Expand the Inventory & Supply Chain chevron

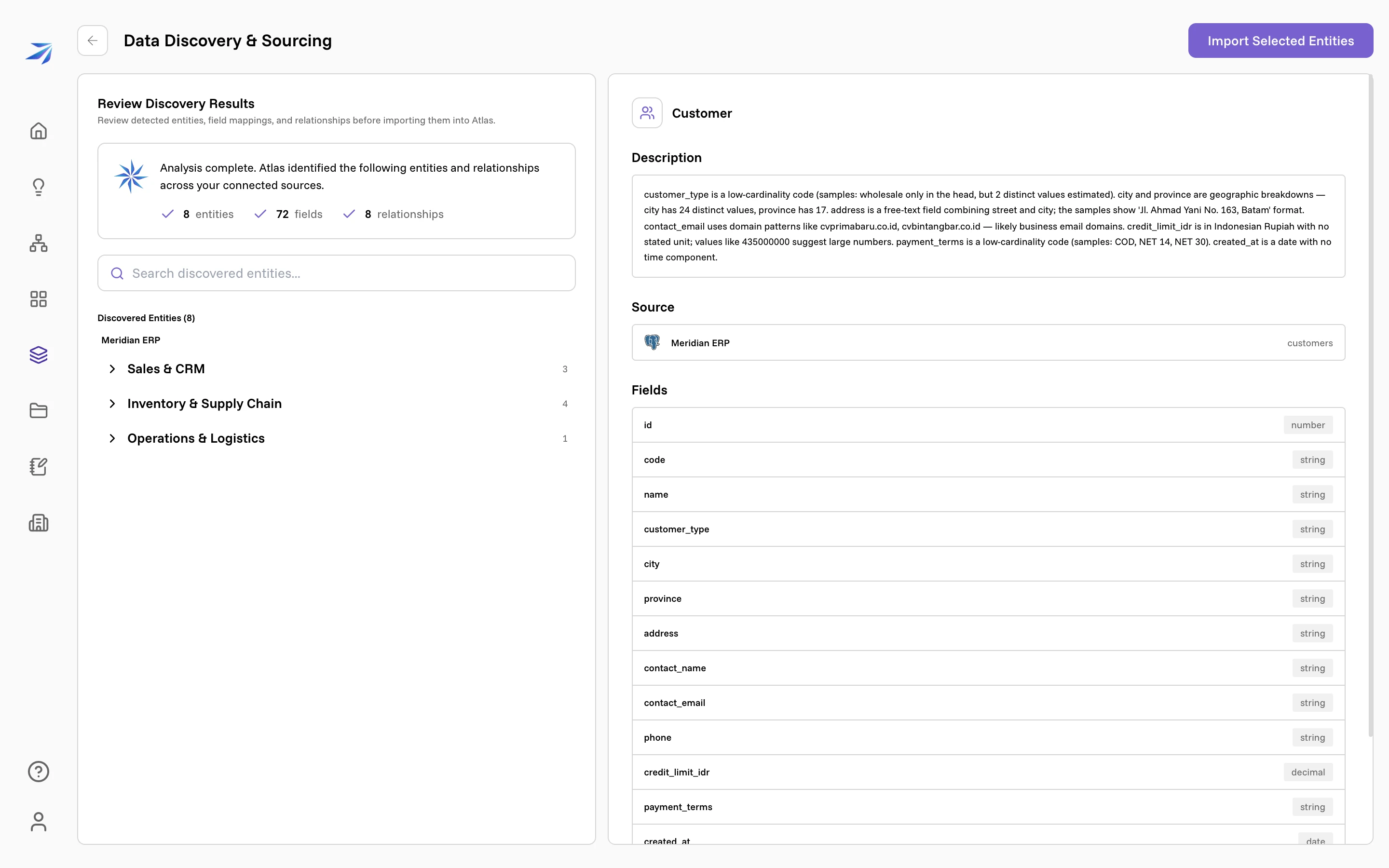point(112,404)
